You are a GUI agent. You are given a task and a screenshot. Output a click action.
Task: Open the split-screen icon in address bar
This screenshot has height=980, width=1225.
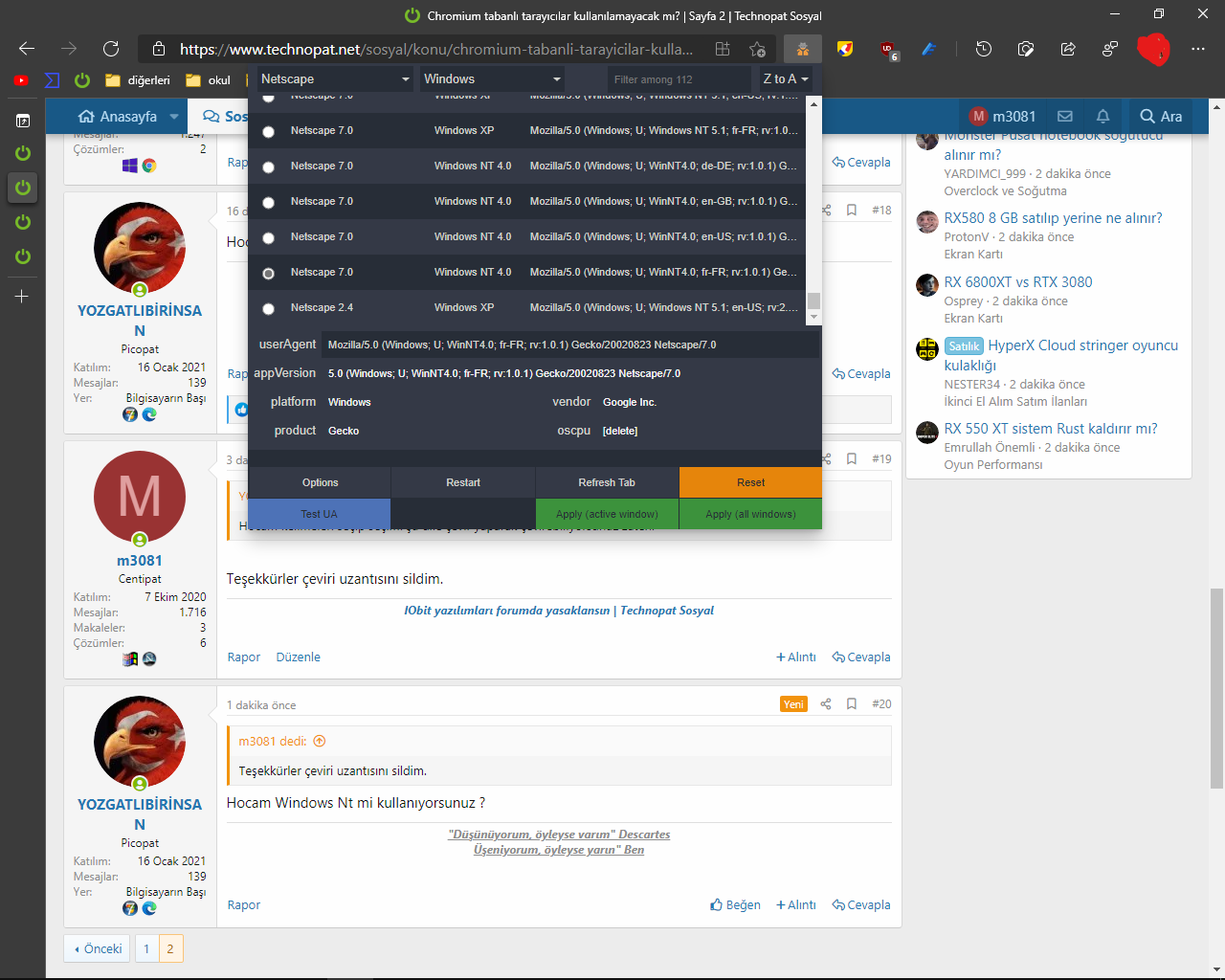pos(723,49)
